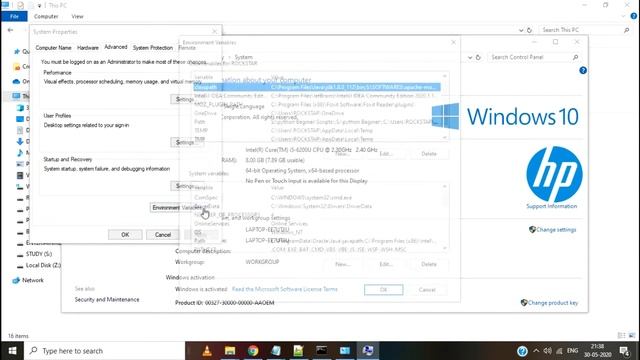Switch to System Protection tab

(153, 48)
